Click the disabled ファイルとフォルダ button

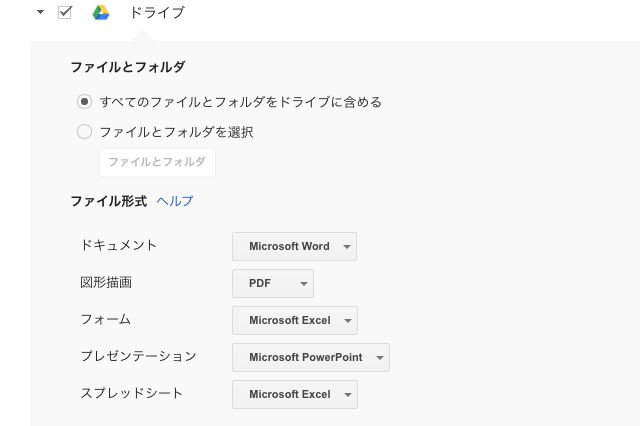pyautogui.click(x=157, y=162)
